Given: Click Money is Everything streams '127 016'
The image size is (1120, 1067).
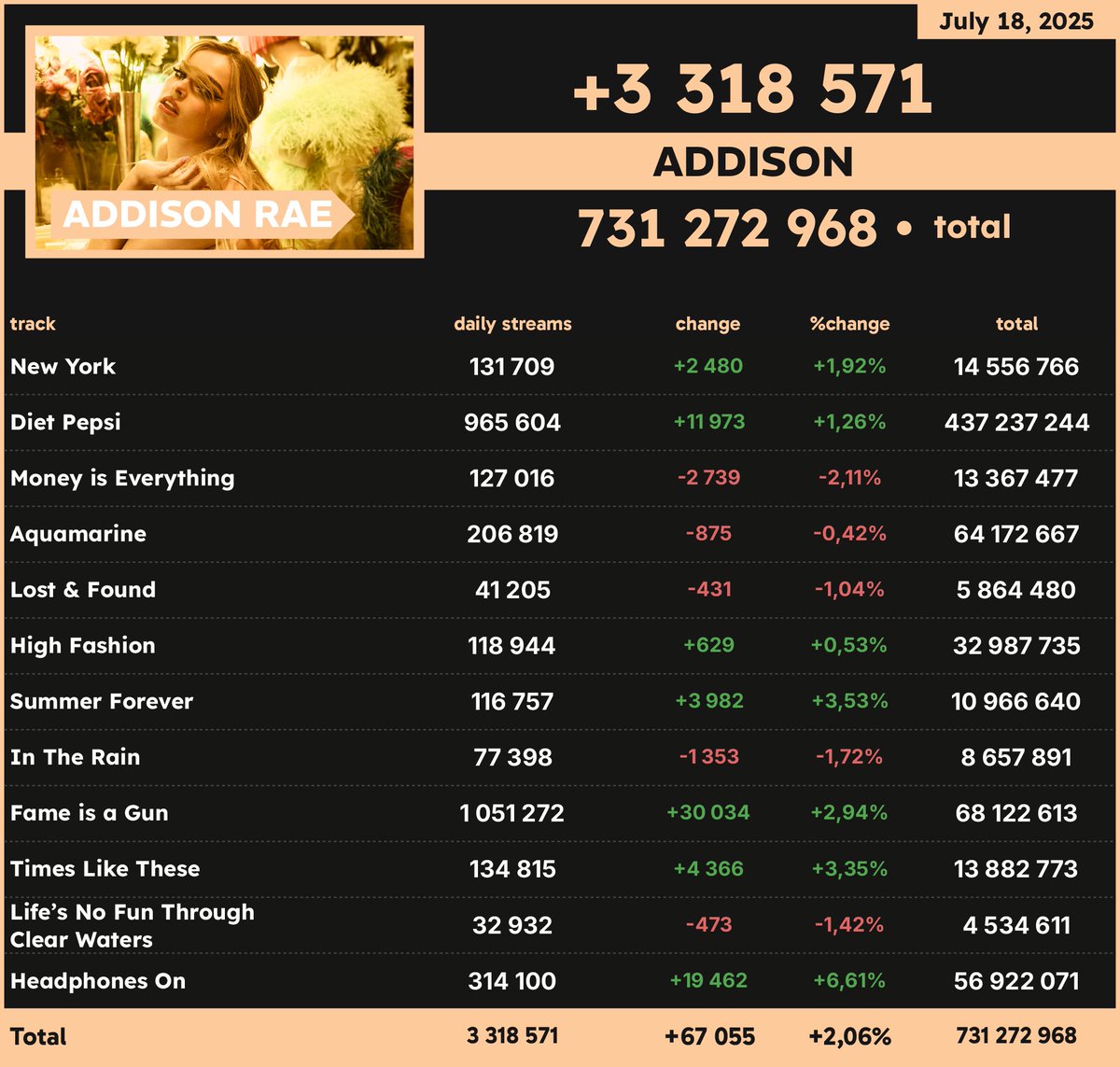Looking at the screenshot, I should 512,479.
